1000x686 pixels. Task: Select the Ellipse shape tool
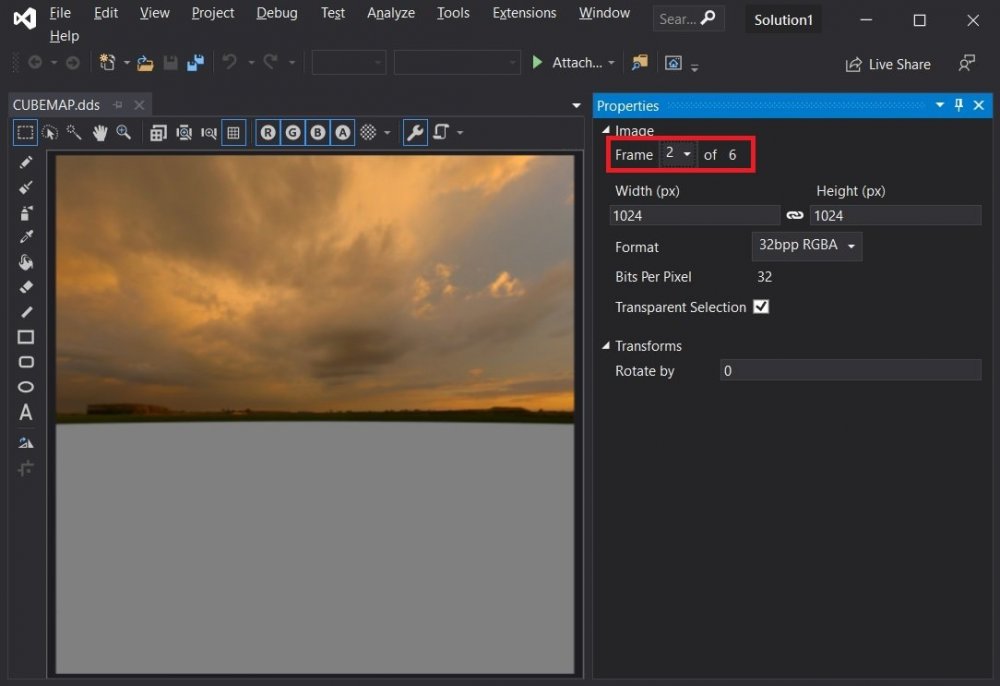coord(26,387)
